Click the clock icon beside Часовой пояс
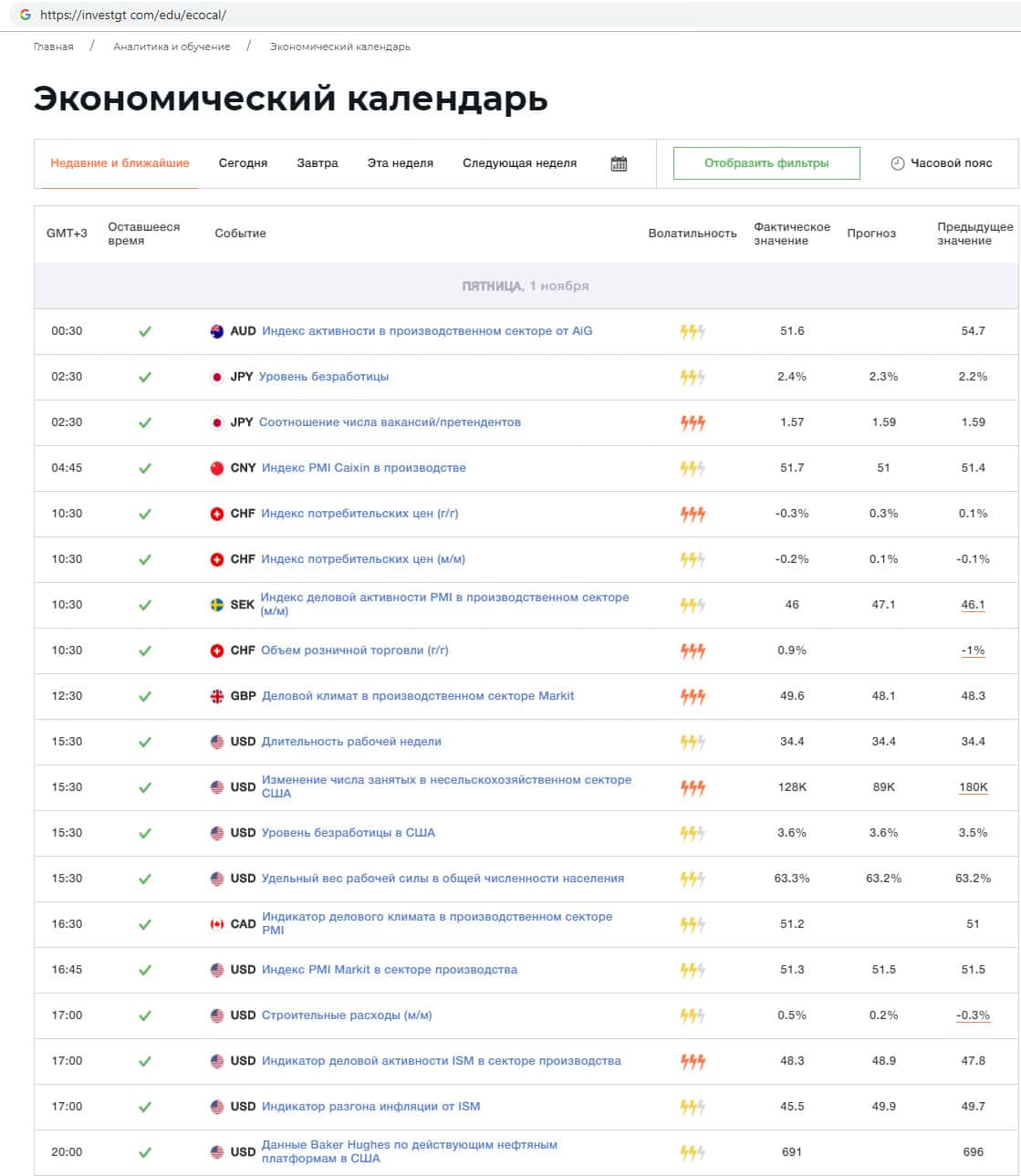 [897, 163]
